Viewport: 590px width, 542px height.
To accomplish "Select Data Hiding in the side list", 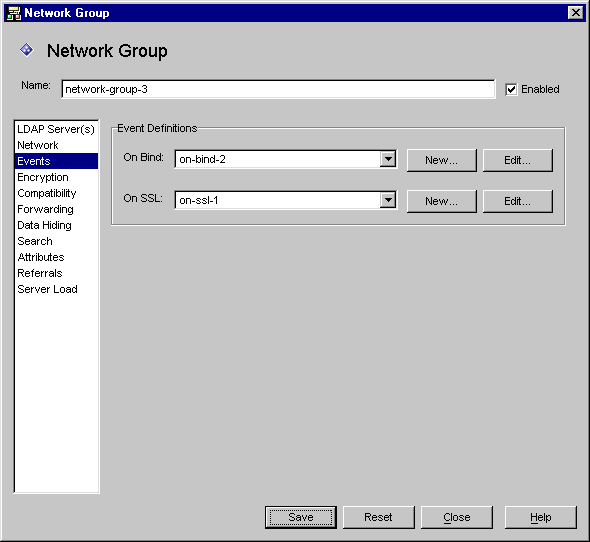I will (56, 225).
